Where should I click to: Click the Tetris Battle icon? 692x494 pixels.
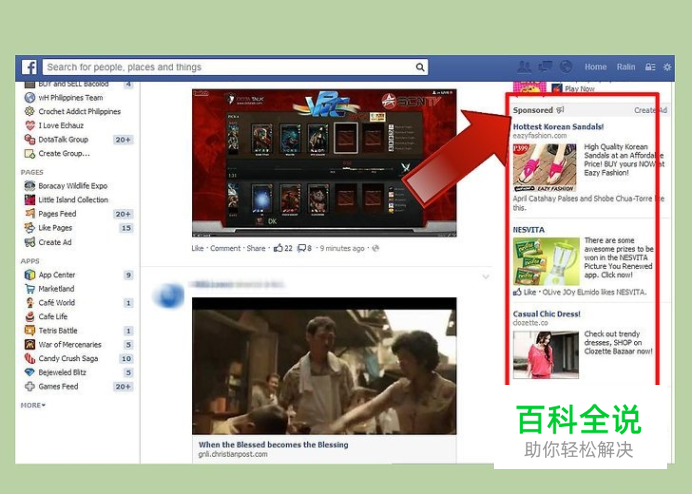pos(30,331)
